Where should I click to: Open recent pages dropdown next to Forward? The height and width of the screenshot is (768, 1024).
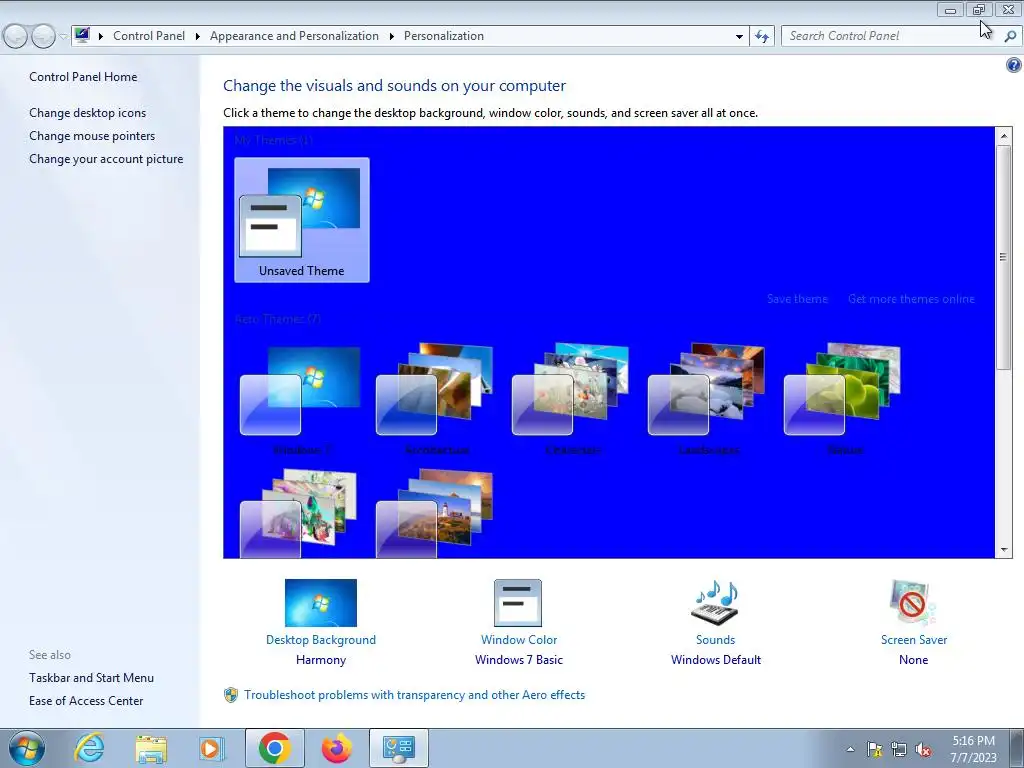coord(63,37)
